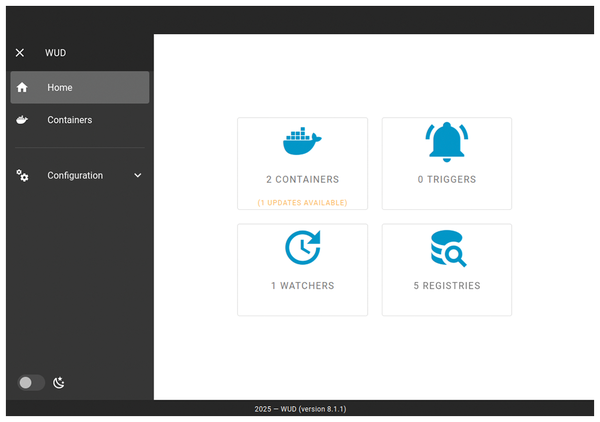Open the 1 Watchers card label
Viewport: 600px width, 422px height.
coord(302,286)
